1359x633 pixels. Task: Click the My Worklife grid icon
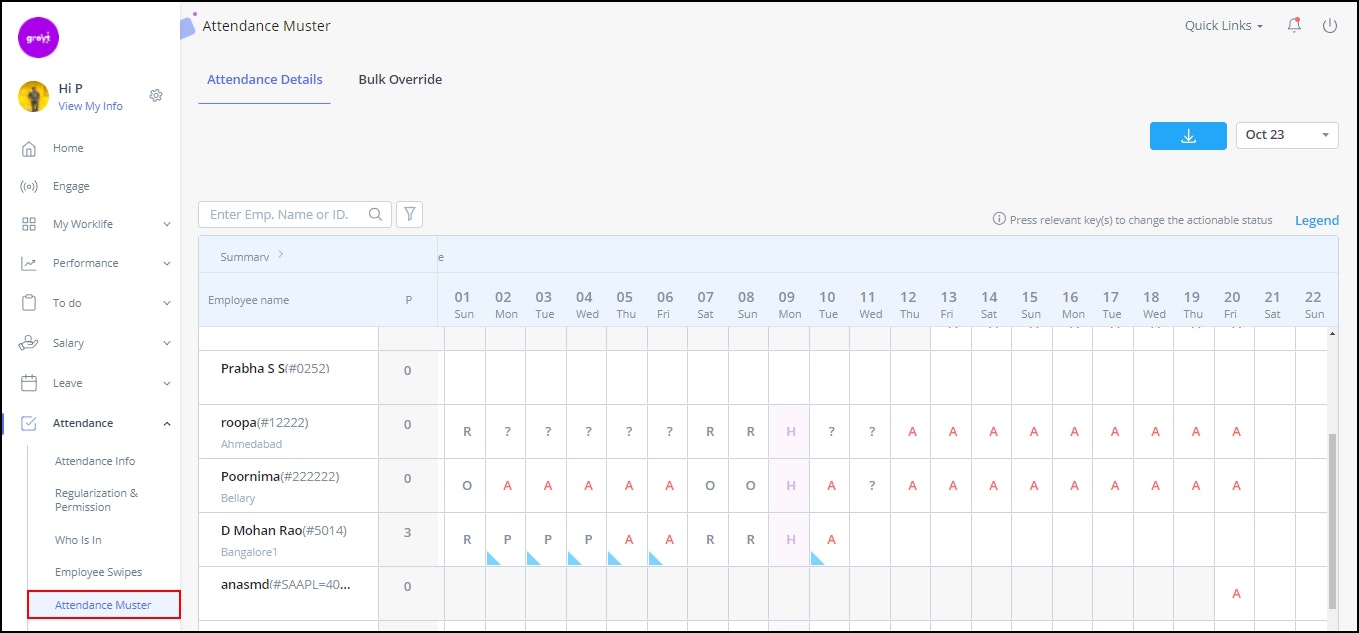click(x=29, y=224)
